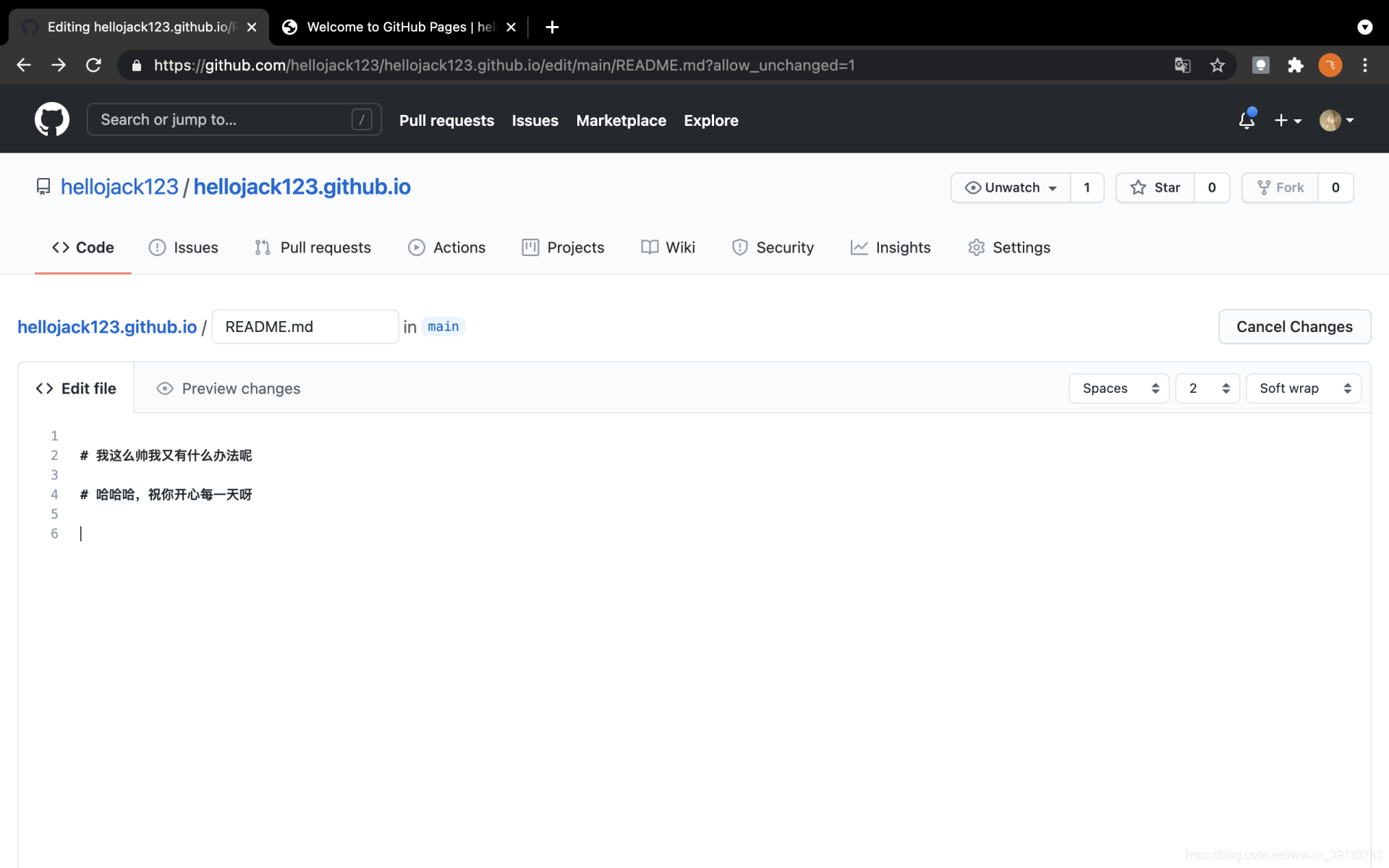Expand the Unwatch dropdown
The height and width of the screenshot is (868, 1389).
1011,187
